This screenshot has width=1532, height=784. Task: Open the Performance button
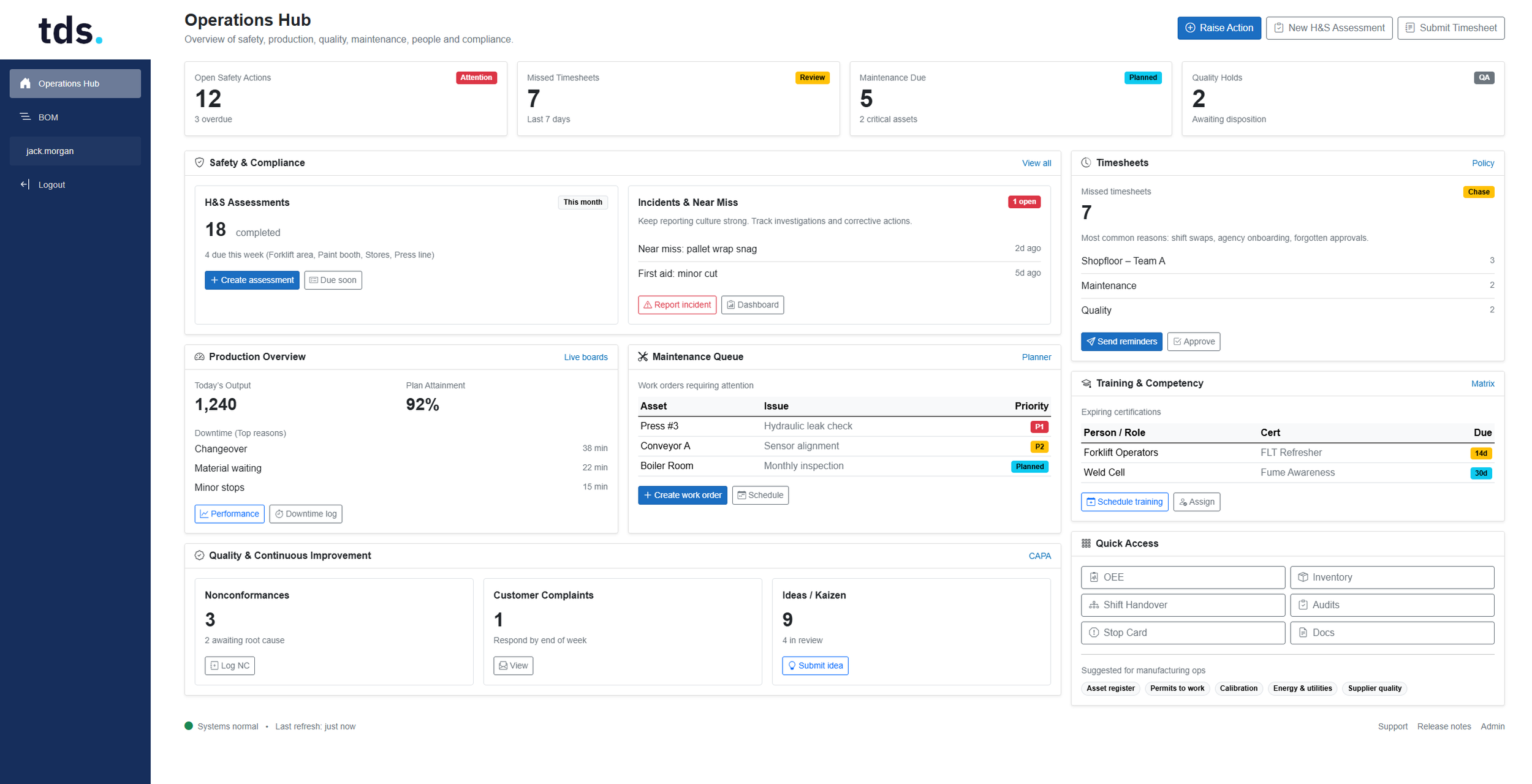click(x=229, y=513)
